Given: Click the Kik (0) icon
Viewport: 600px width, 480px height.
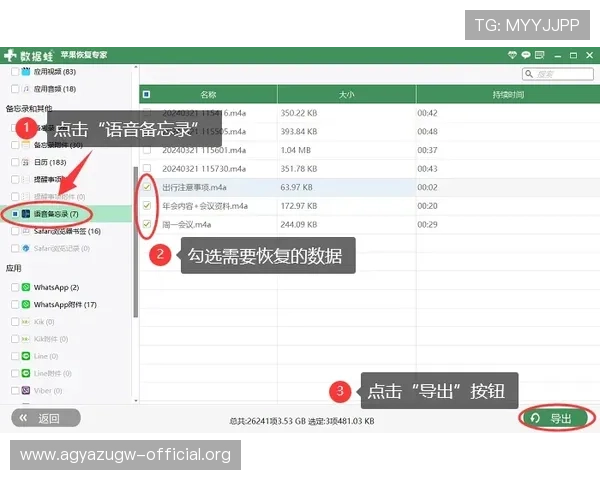Looking at the screenshot, I should pos(26,322).
